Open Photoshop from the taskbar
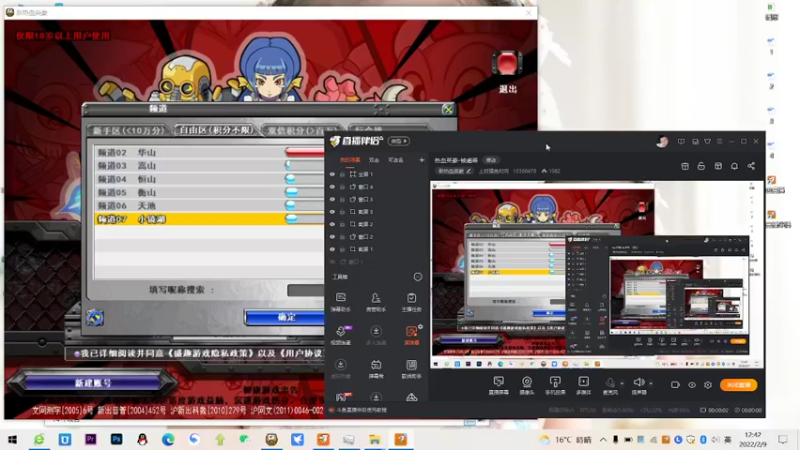Screen dimensions: 800x450 pos(116,439)
